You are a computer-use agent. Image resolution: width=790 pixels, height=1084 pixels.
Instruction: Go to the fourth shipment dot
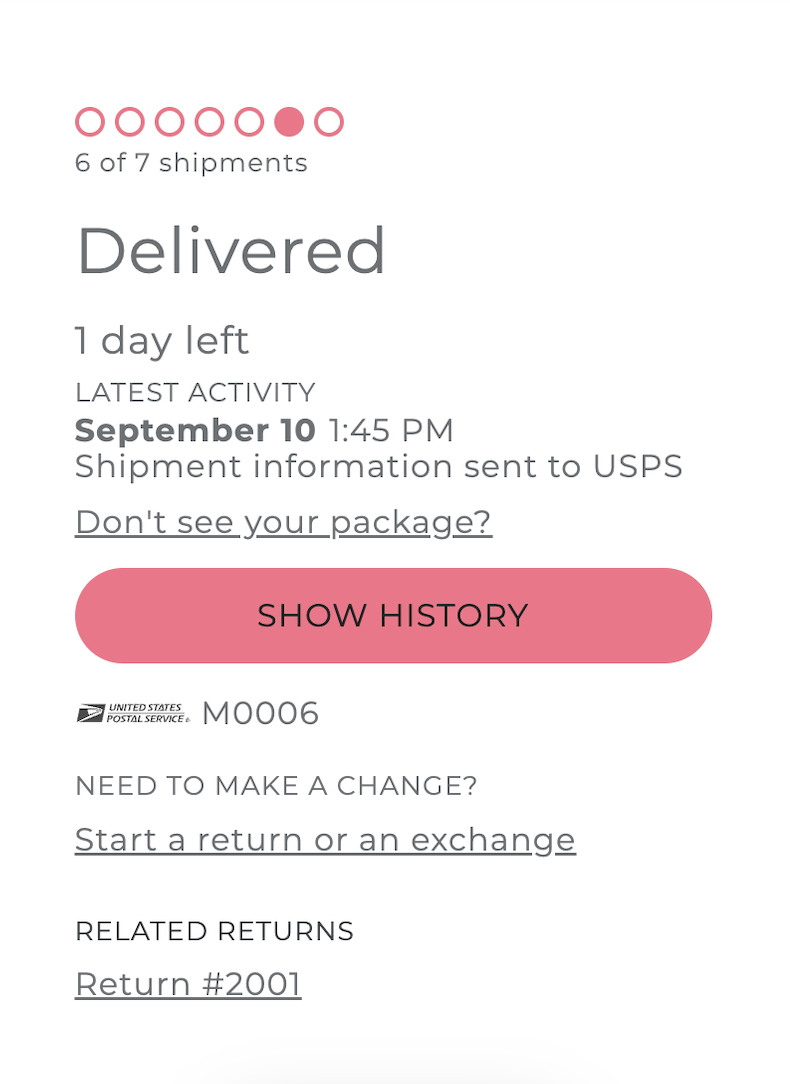(209, 122)
